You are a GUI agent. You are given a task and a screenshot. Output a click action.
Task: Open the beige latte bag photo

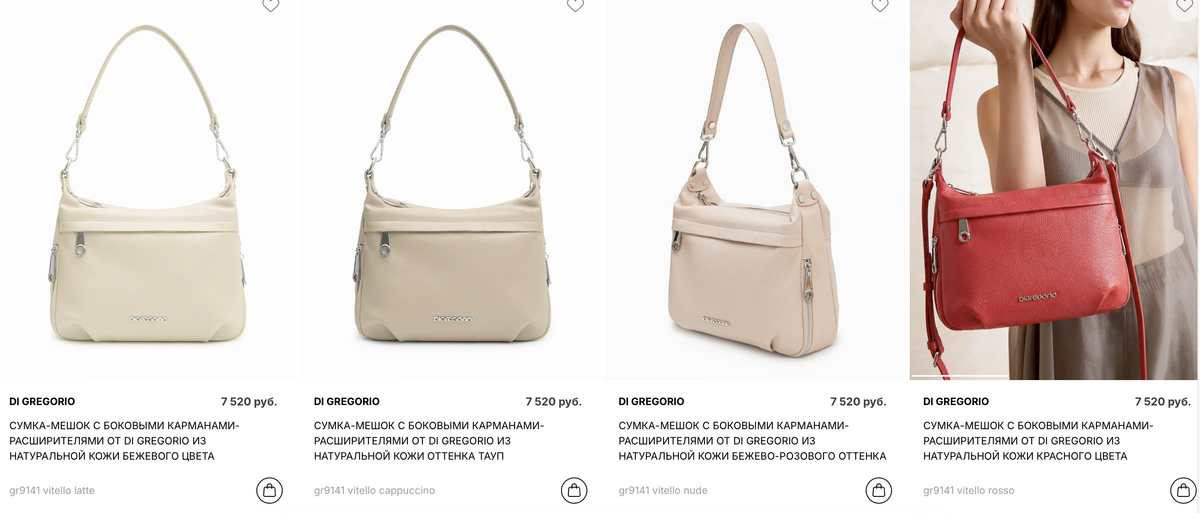click(148, 190)
